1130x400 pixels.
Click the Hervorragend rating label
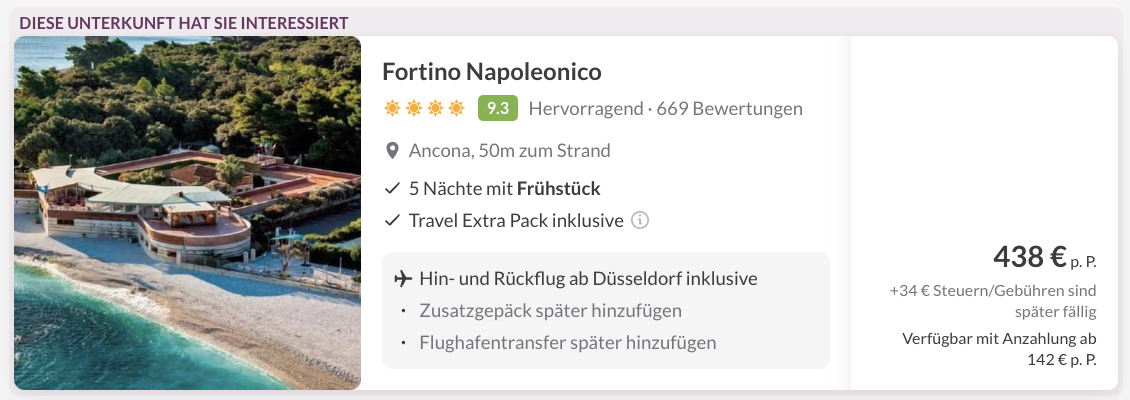[x=585, y=109]
